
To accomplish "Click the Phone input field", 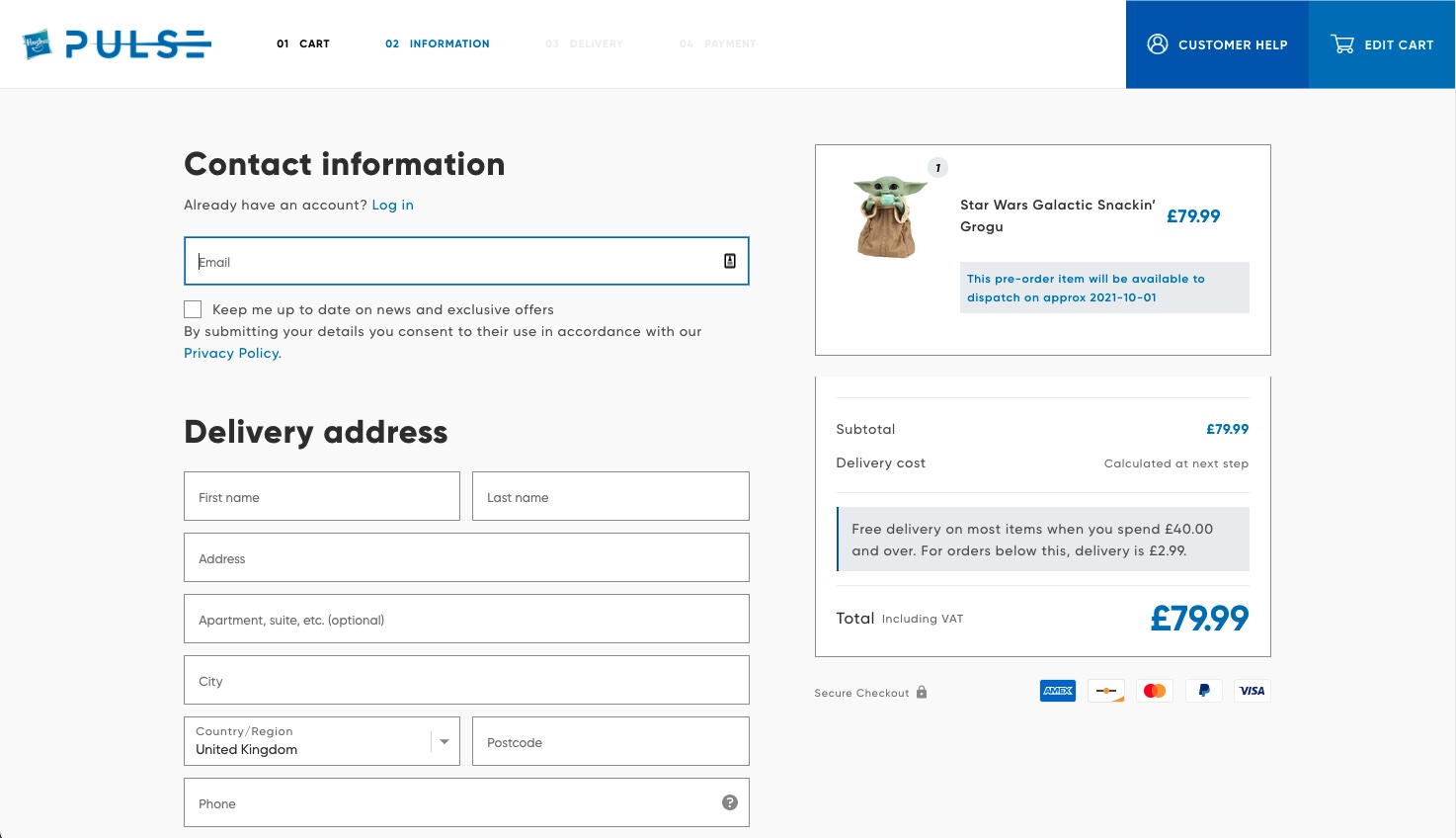I will tap(466, 802).
